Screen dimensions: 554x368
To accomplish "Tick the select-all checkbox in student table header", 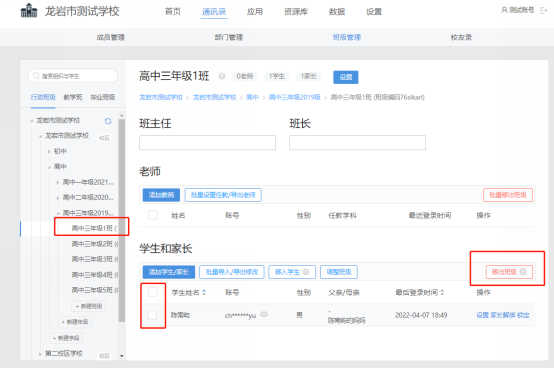I will click(153, 292).
